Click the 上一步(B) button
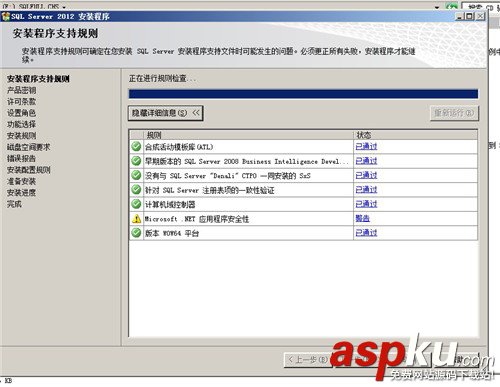Image resolution: width=500 pixels, height=387 pixels. coord(307,360)
